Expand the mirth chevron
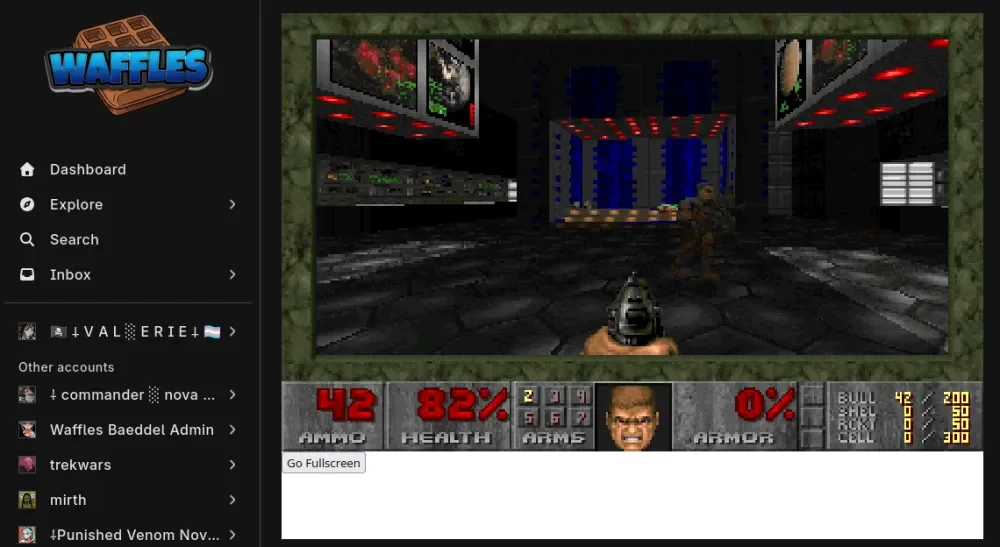 point(232,500)
